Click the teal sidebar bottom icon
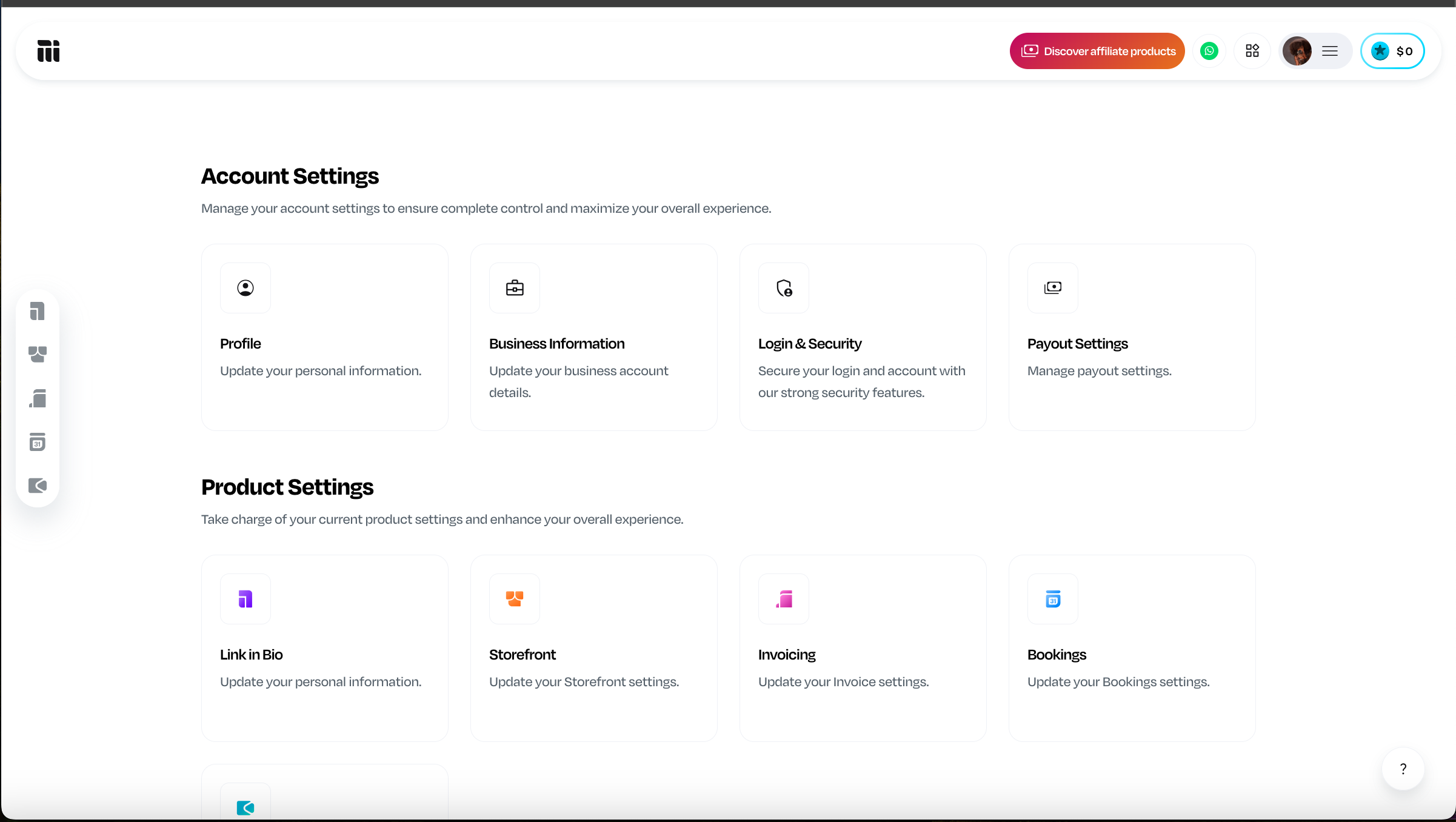 pyautogui.click(x=38, y=486)
